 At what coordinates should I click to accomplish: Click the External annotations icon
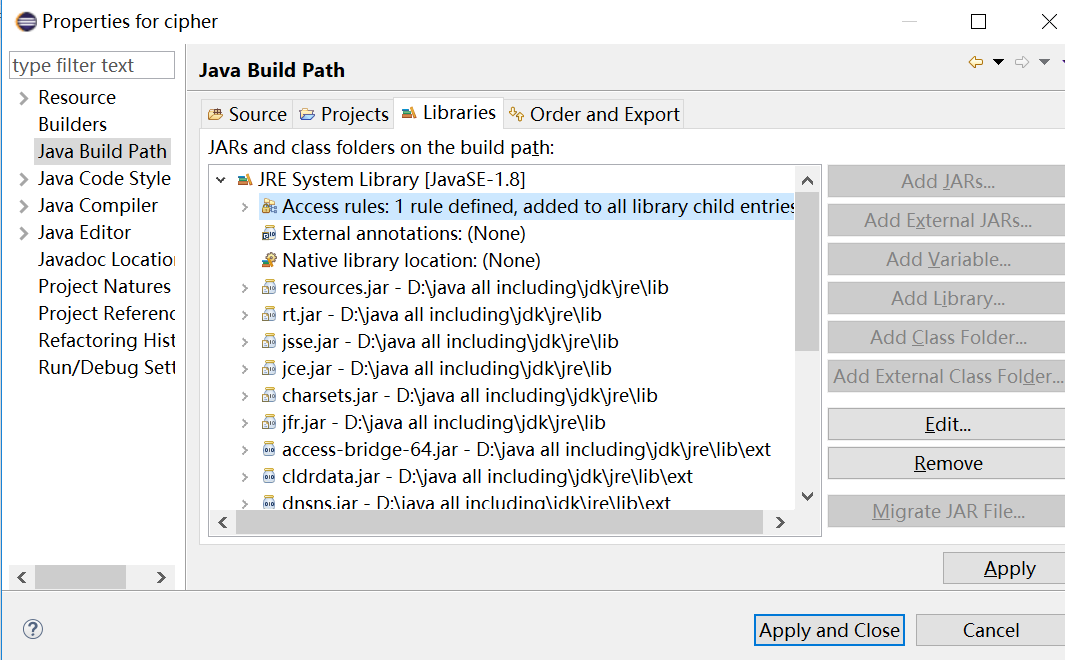(x=268, y=234)
